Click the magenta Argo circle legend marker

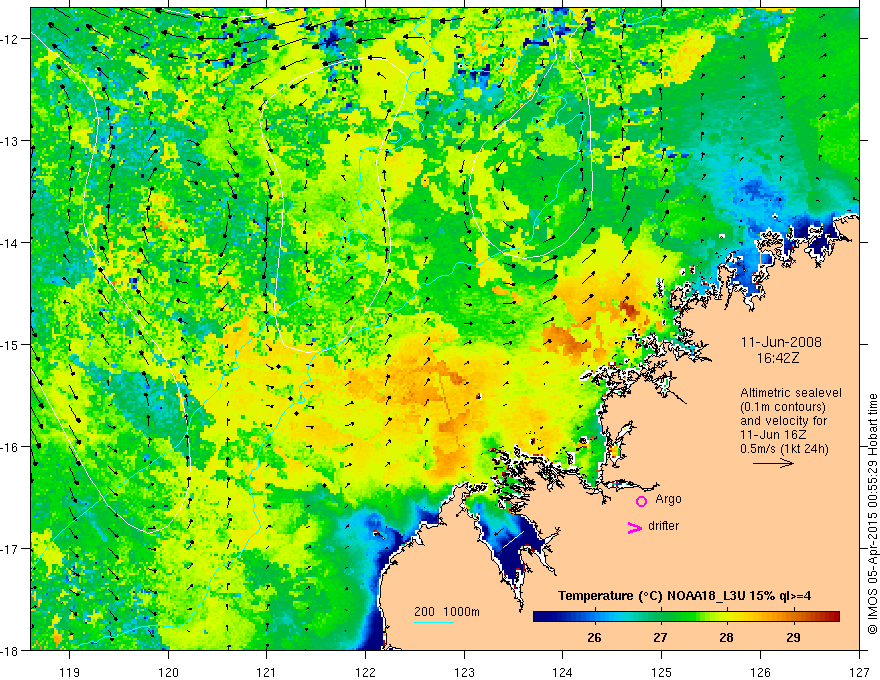(x=641, y=501)
